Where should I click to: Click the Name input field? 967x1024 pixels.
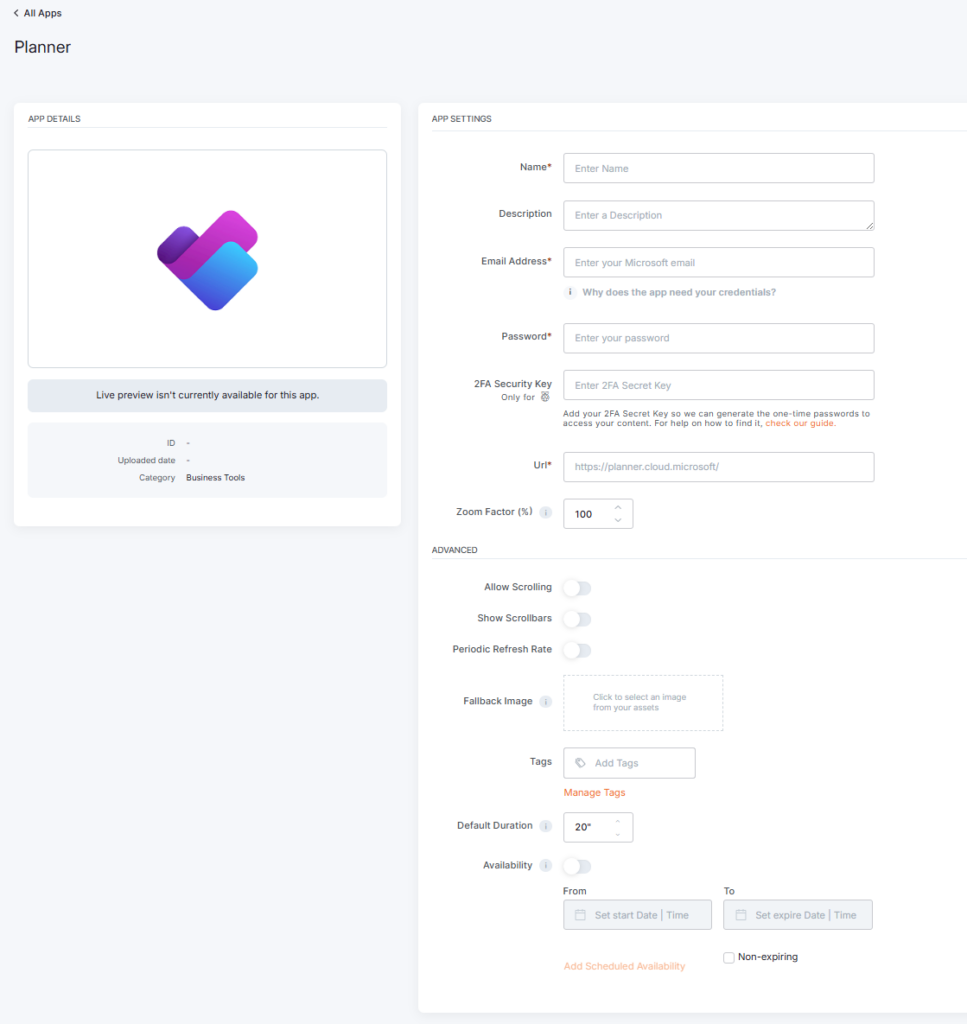[x=718, y=168]
